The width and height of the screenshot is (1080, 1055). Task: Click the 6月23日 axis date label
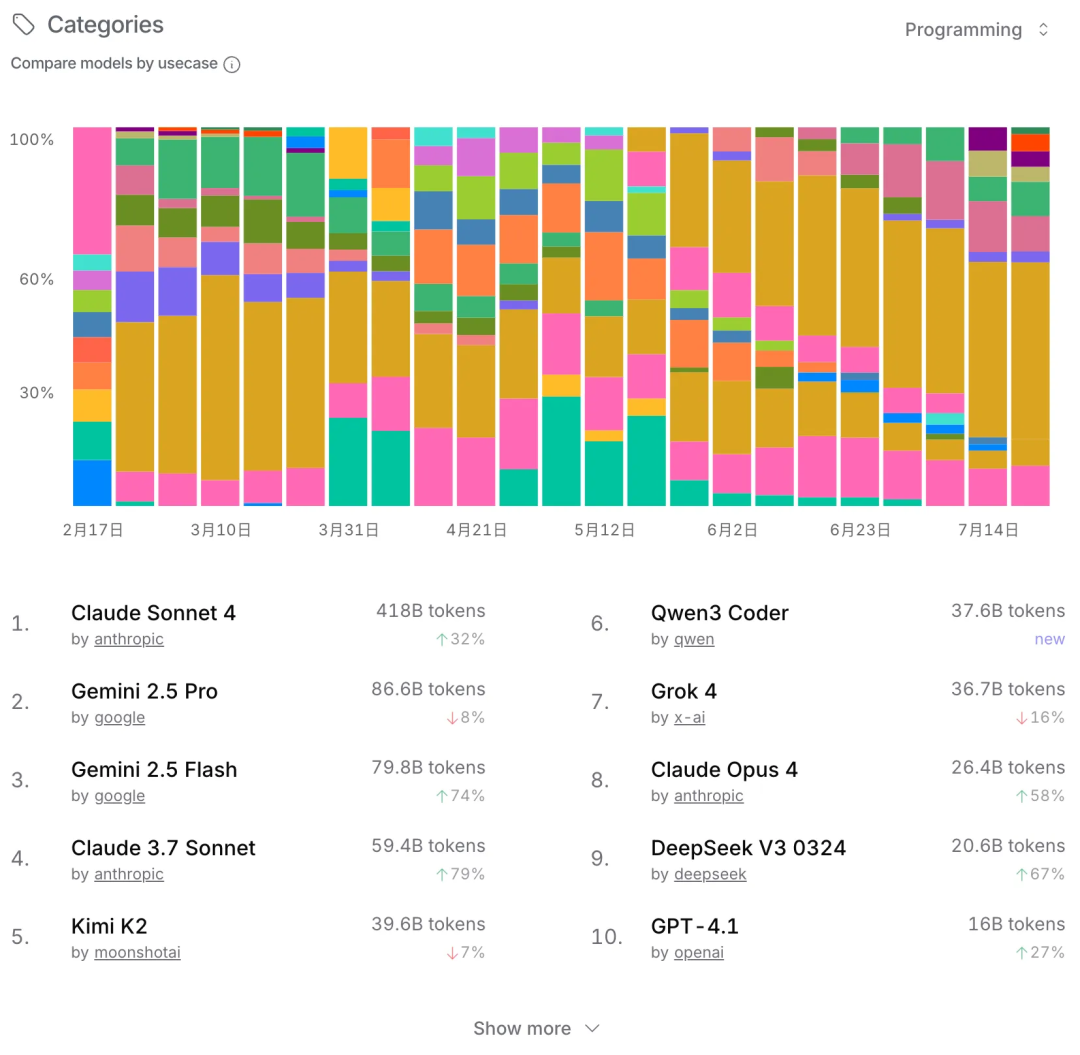tap(860, 530)
